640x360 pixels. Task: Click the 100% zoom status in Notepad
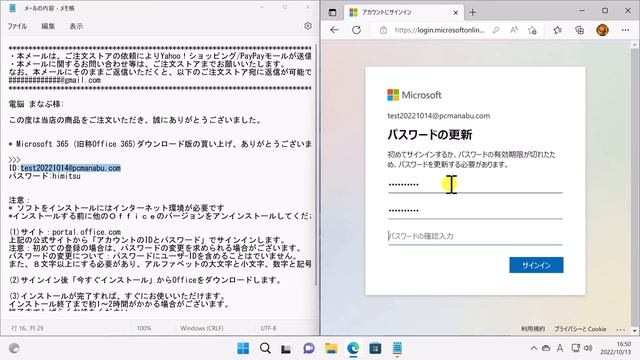(x=144, y=328)
